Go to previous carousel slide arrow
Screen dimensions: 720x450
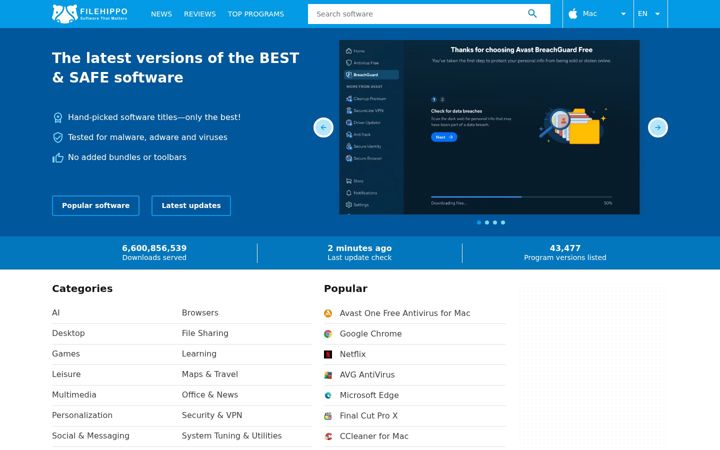(323, 127)
